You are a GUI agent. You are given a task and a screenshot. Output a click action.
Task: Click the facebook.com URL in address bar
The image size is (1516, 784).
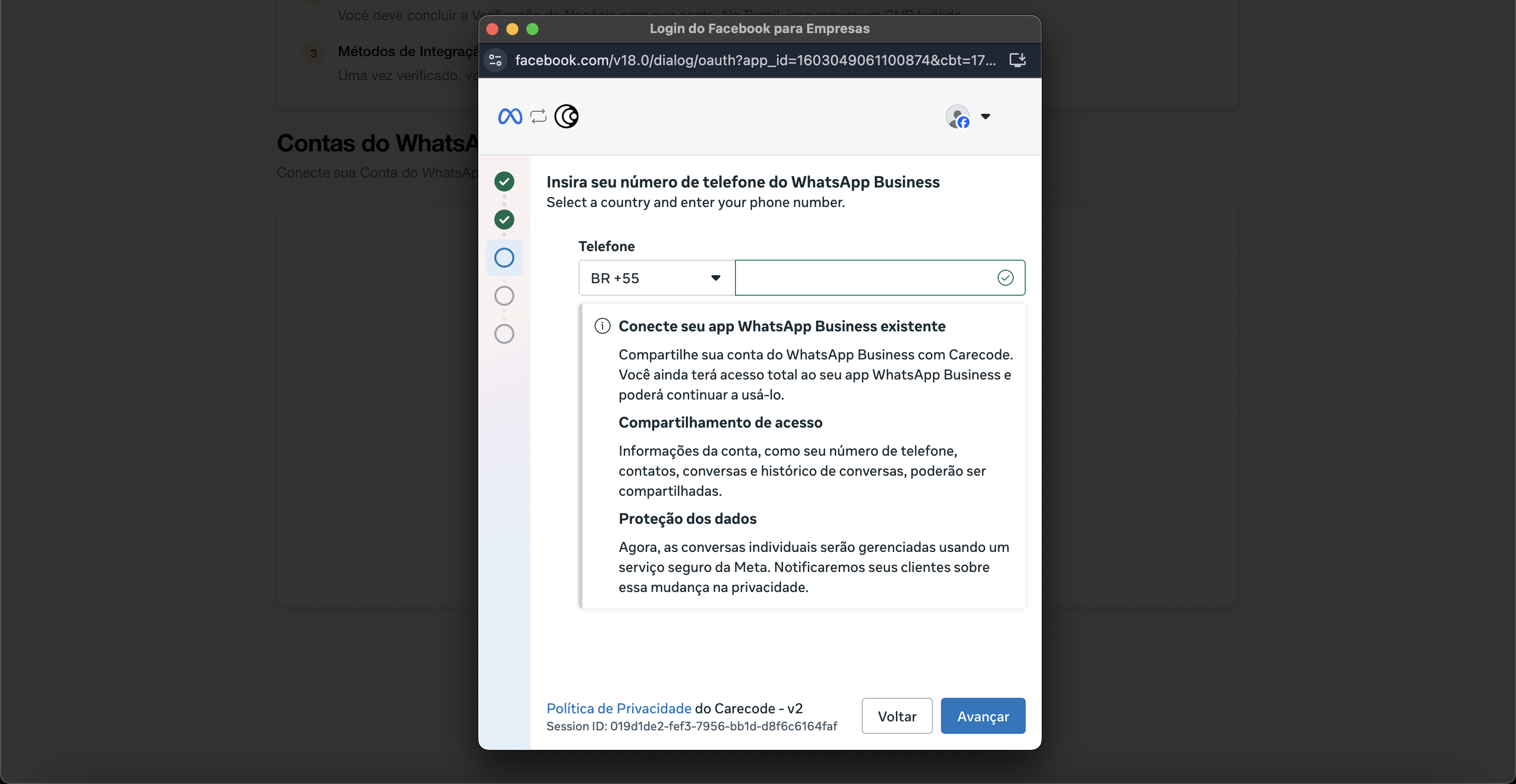tap(755, 60)
